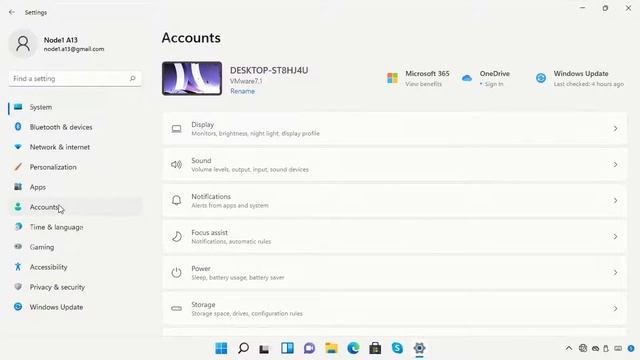The width and height of the screenshot is (640, 360).
Task: Expand the Display settings chevron
Action: [x=615, y=129]
